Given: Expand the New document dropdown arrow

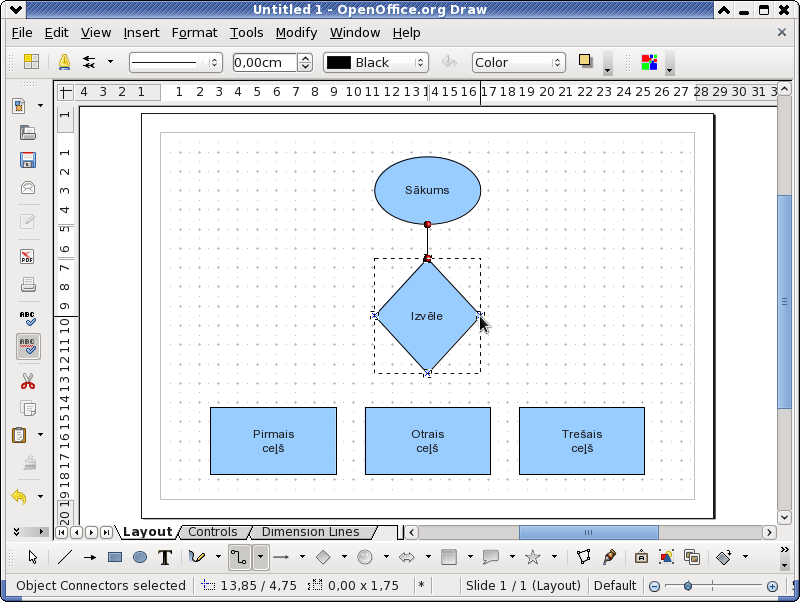Looking at the screenshot, I should point(40,106).
